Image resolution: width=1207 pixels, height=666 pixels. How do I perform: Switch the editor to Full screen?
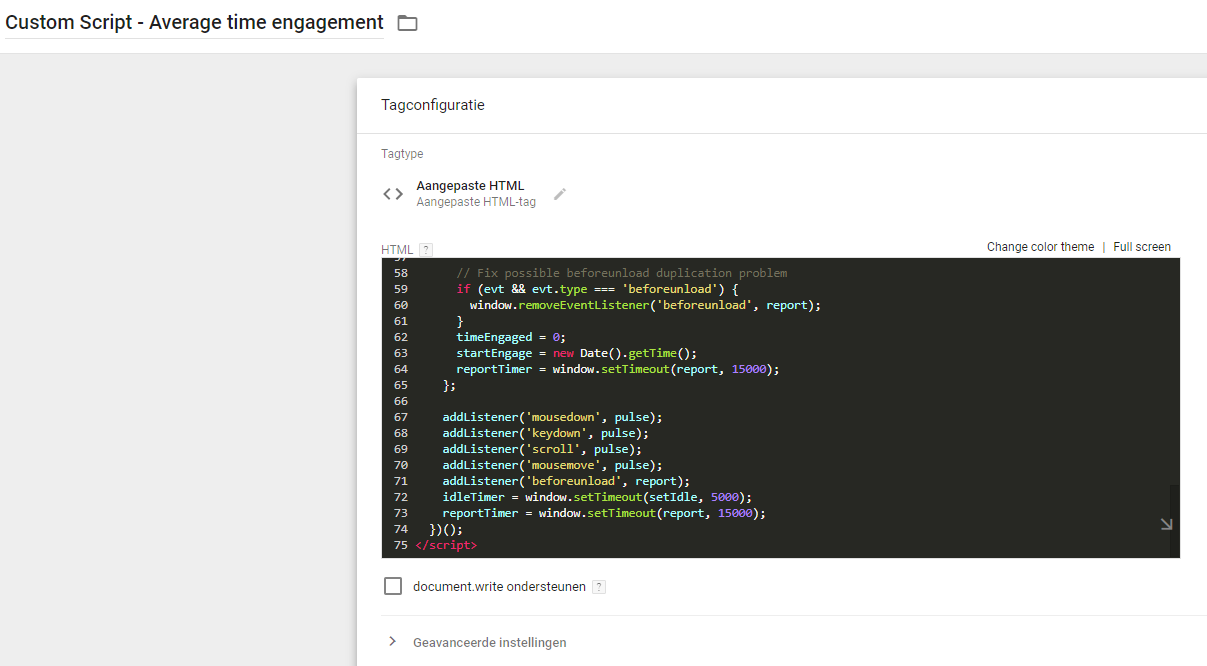[x=1141, y=247]
